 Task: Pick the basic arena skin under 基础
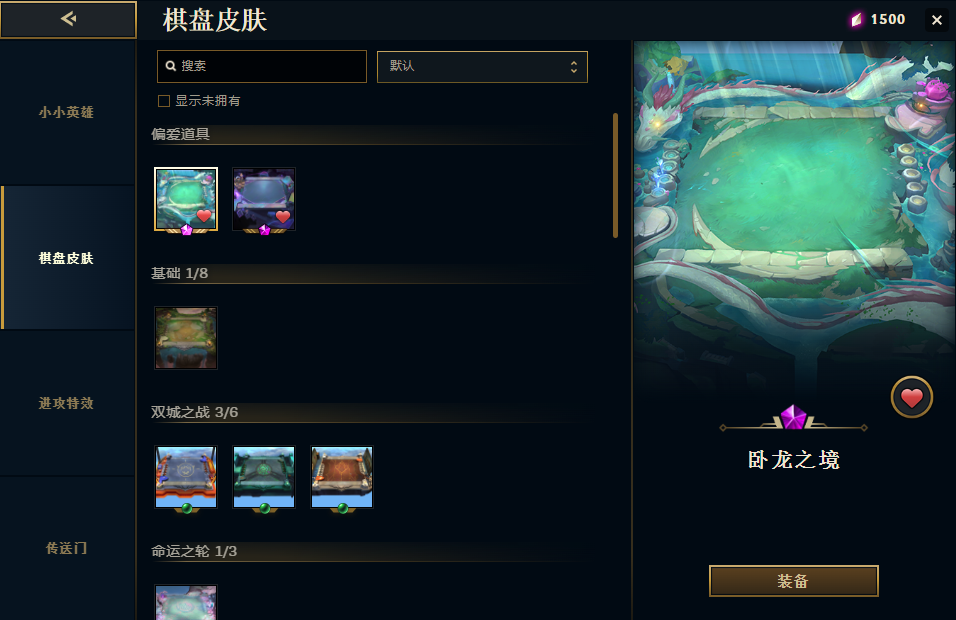coord(186,338)
